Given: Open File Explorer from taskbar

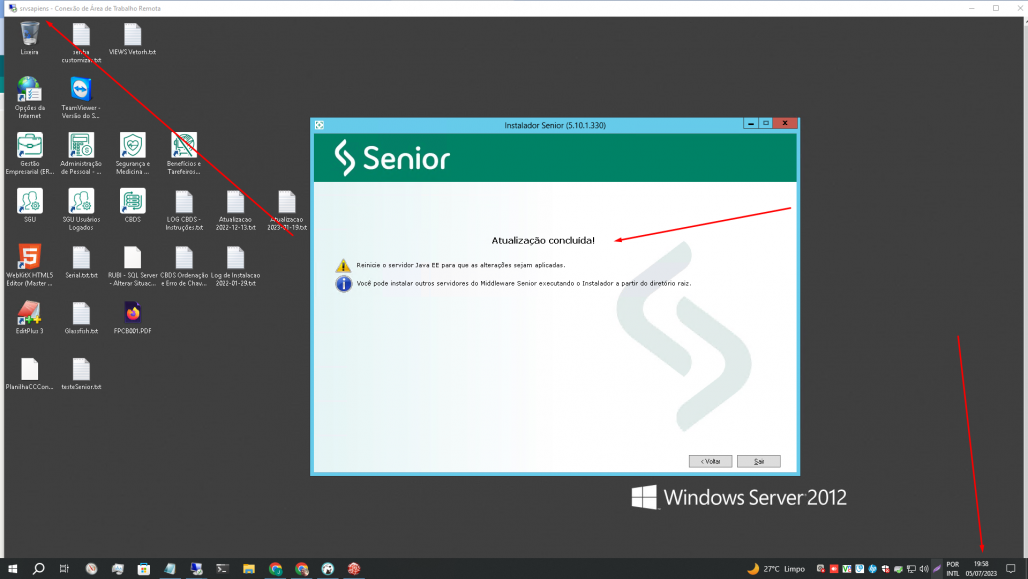Looking at the screenshot, I should [248, 569].
